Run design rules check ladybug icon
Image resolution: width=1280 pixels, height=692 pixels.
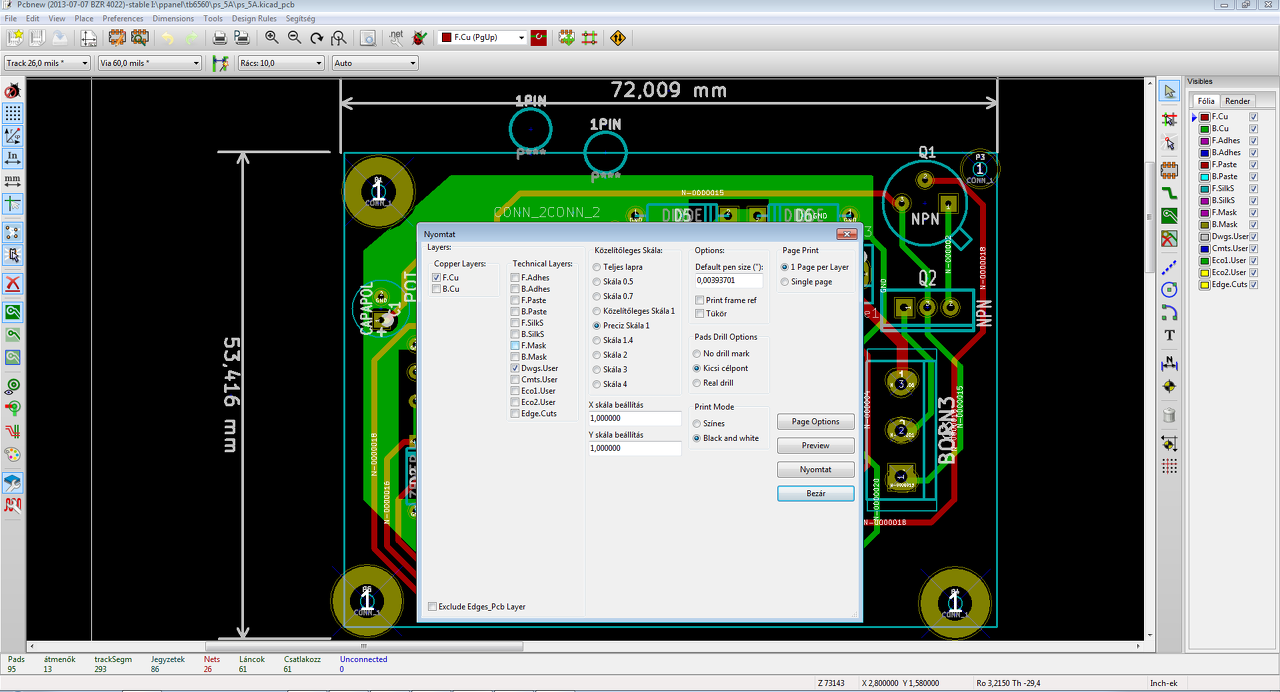coord(417,38)
